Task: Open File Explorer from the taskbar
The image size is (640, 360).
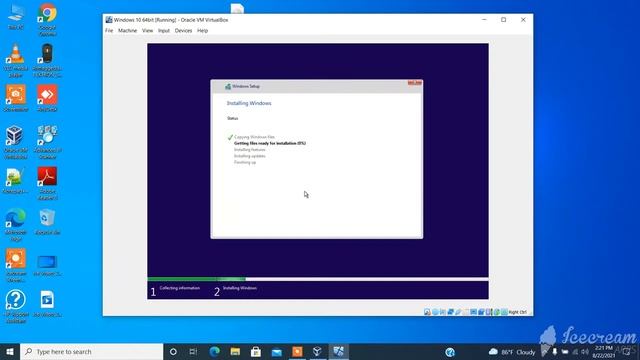Action: click(x=235, y=351)
